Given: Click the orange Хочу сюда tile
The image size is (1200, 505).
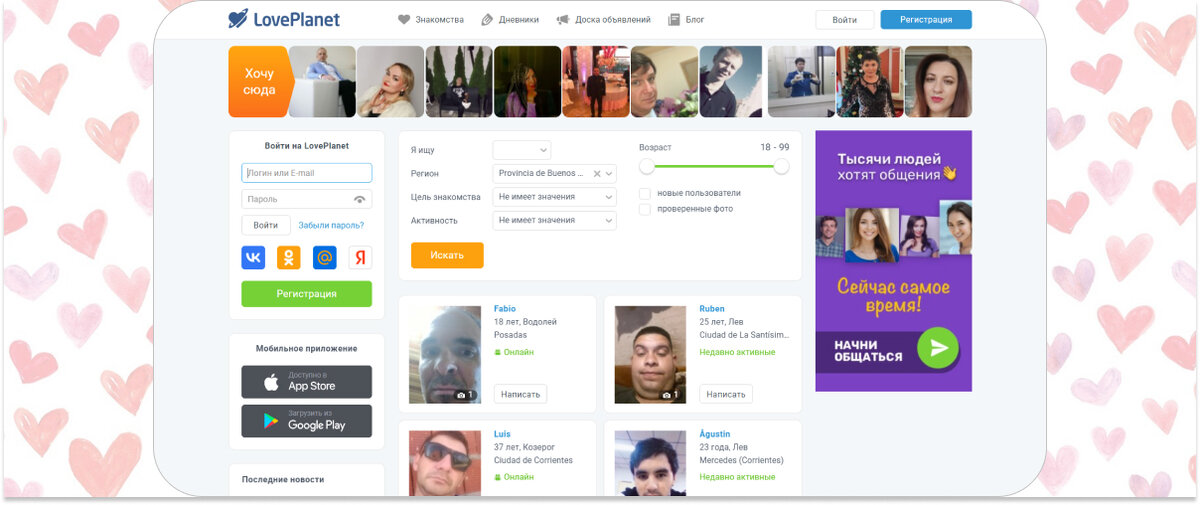Looking at the screenshot, I should click(x=259, y=82).
